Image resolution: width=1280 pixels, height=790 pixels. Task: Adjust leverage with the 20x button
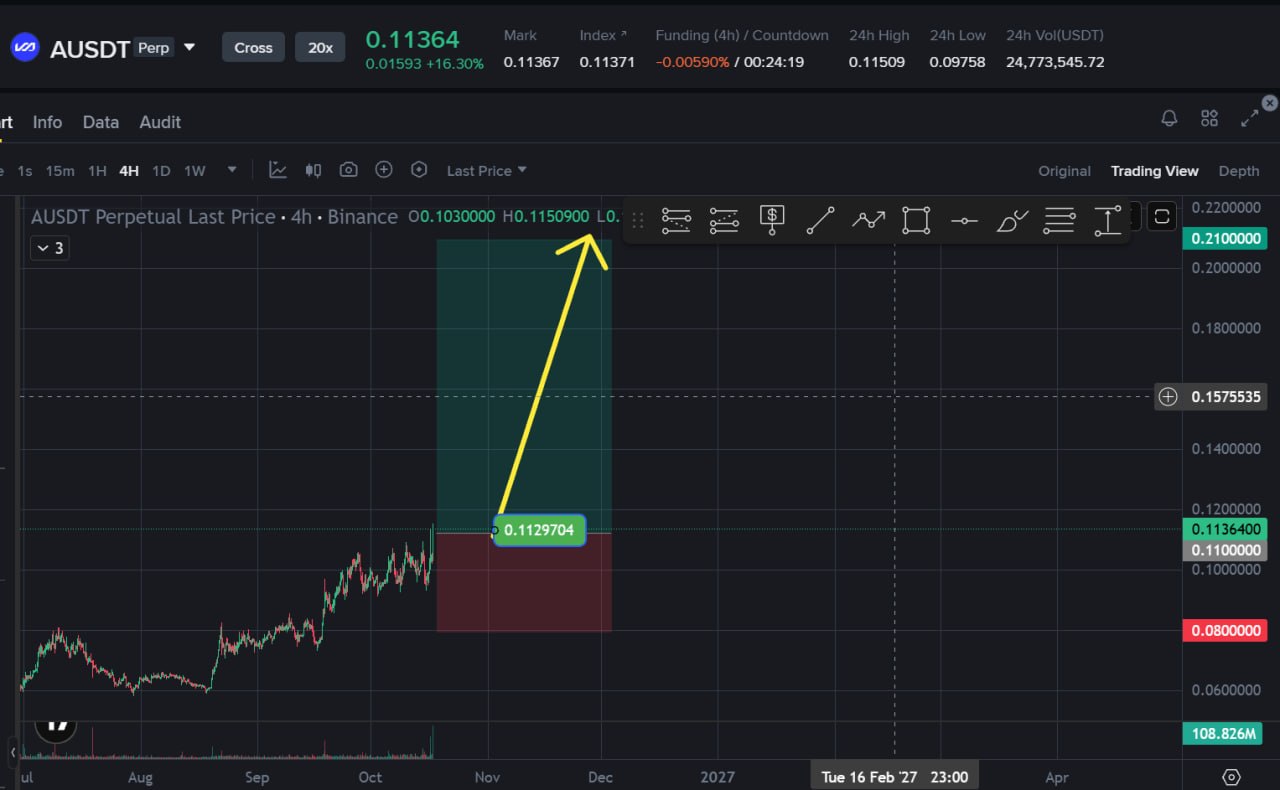coord(320,47)
